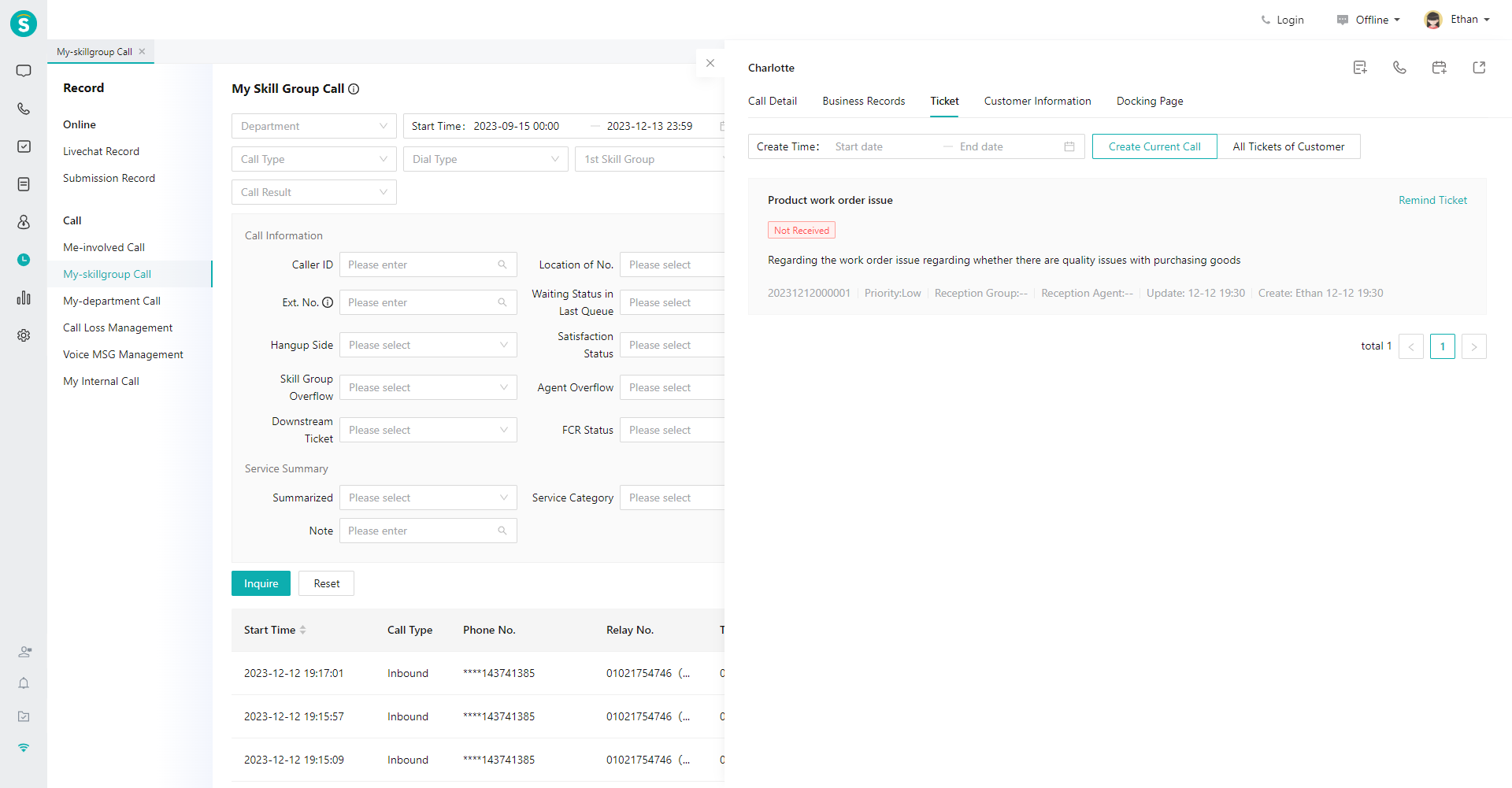Viewport: 1512px width, 788px height.
Task: Open the task checkbox icon in sidebar
Action: pos(24,146)
